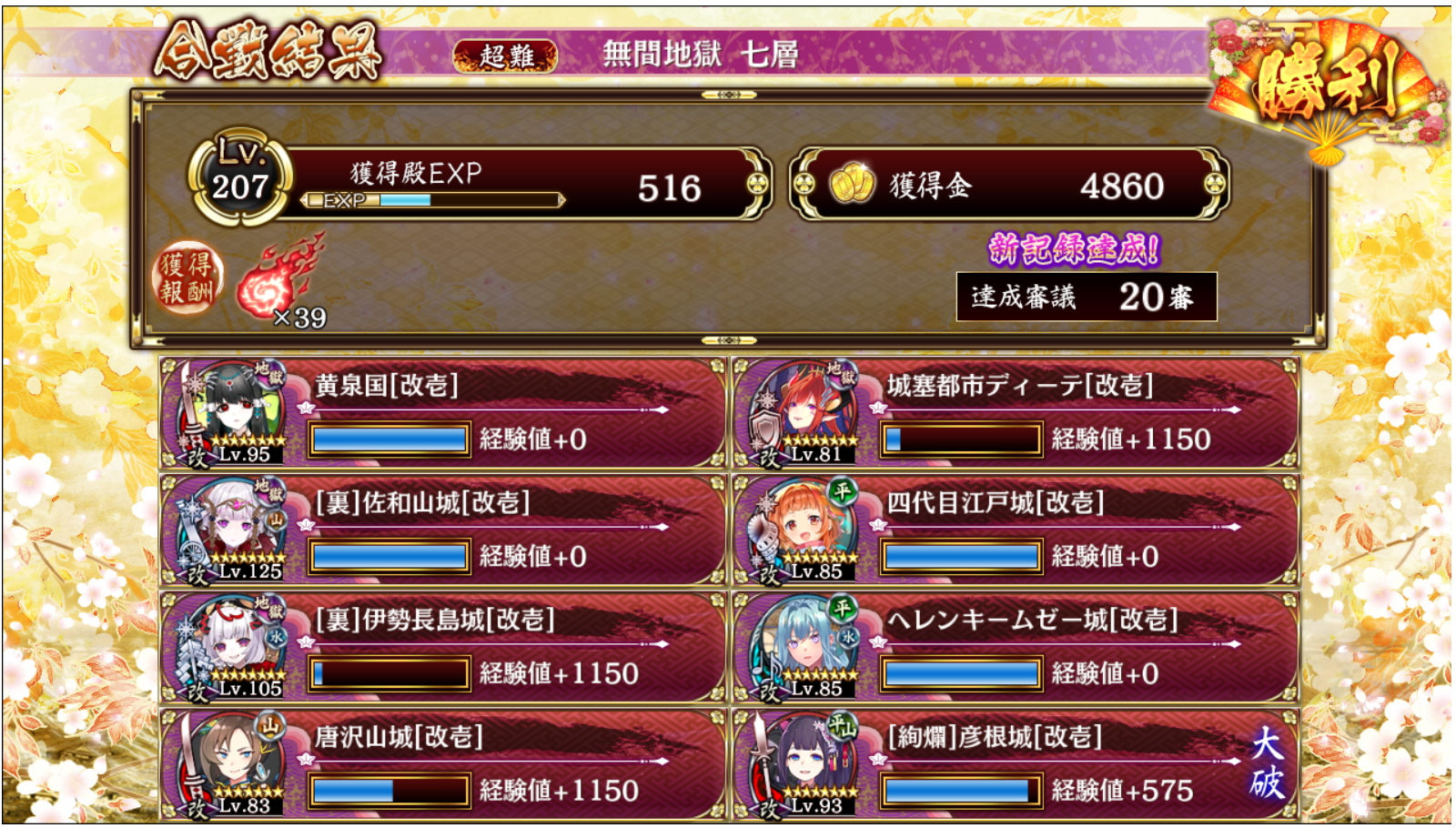Click the 勝利 victory fan emblem

click(x=1329, y=88)
